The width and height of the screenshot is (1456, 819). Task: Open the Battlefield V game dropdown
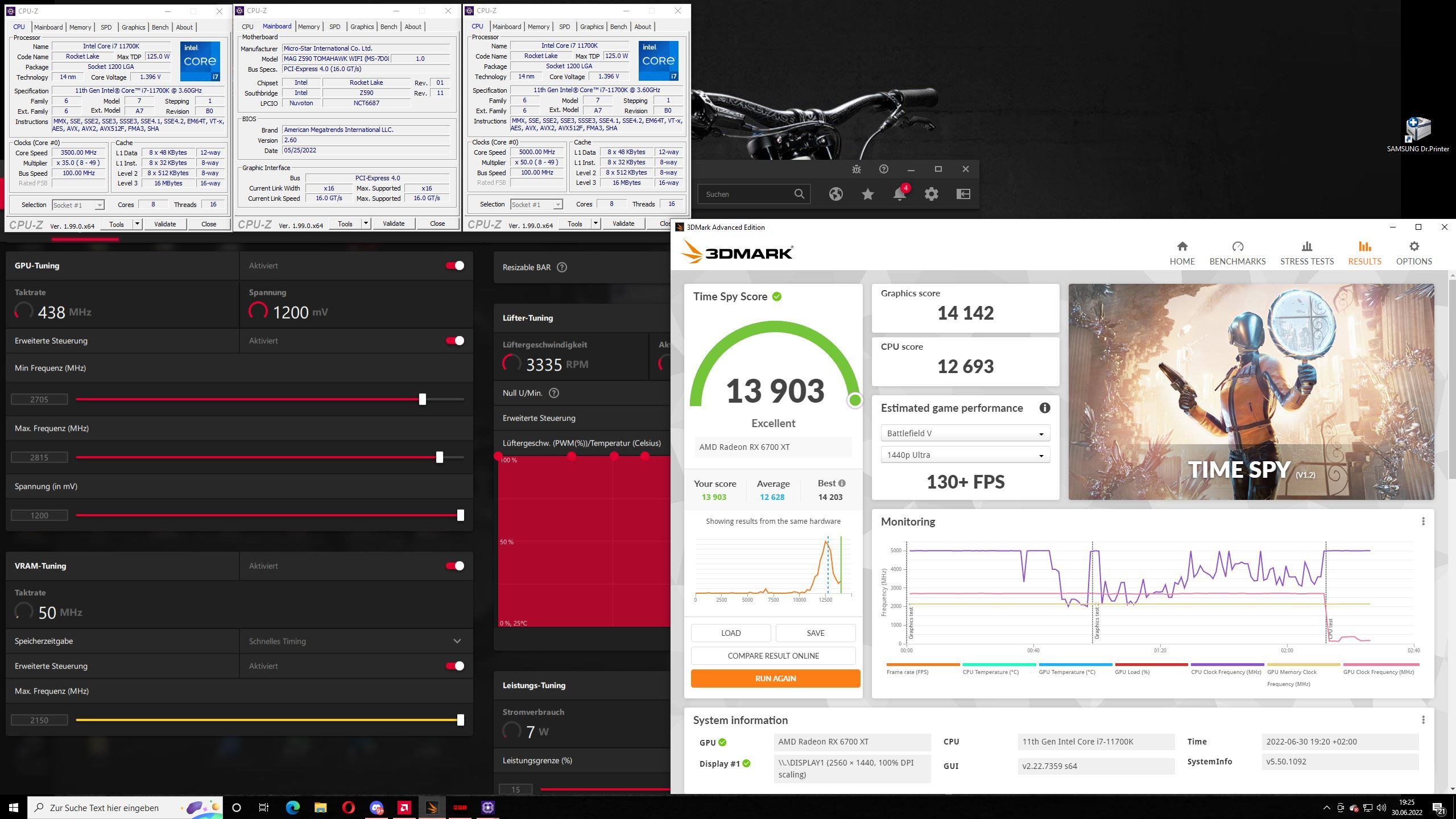[x=965, y=433]
